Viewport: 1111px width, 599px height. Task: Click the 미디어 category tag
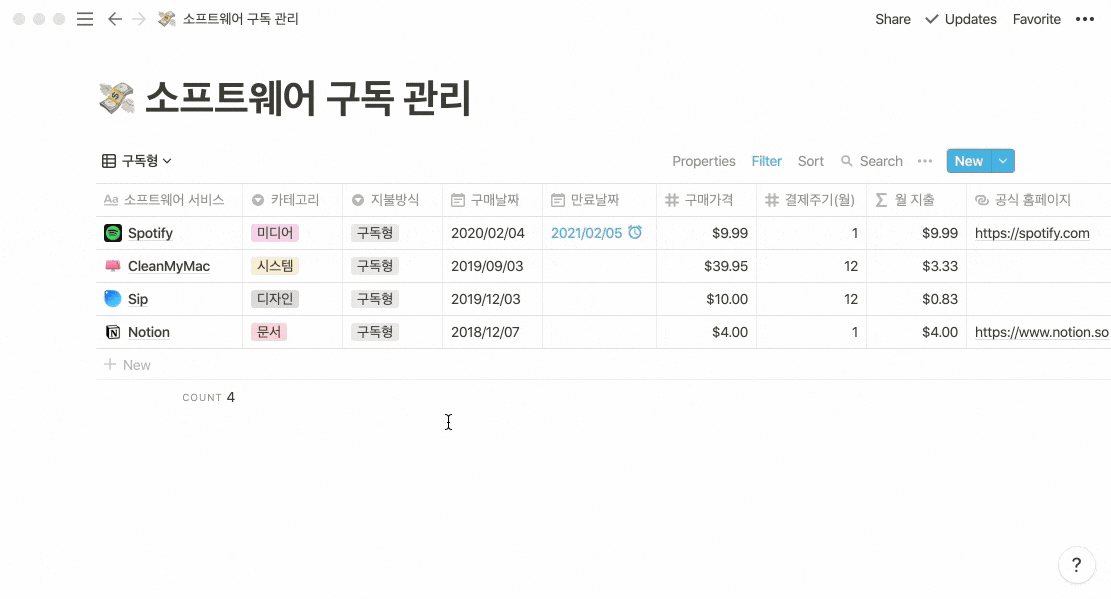275,233
